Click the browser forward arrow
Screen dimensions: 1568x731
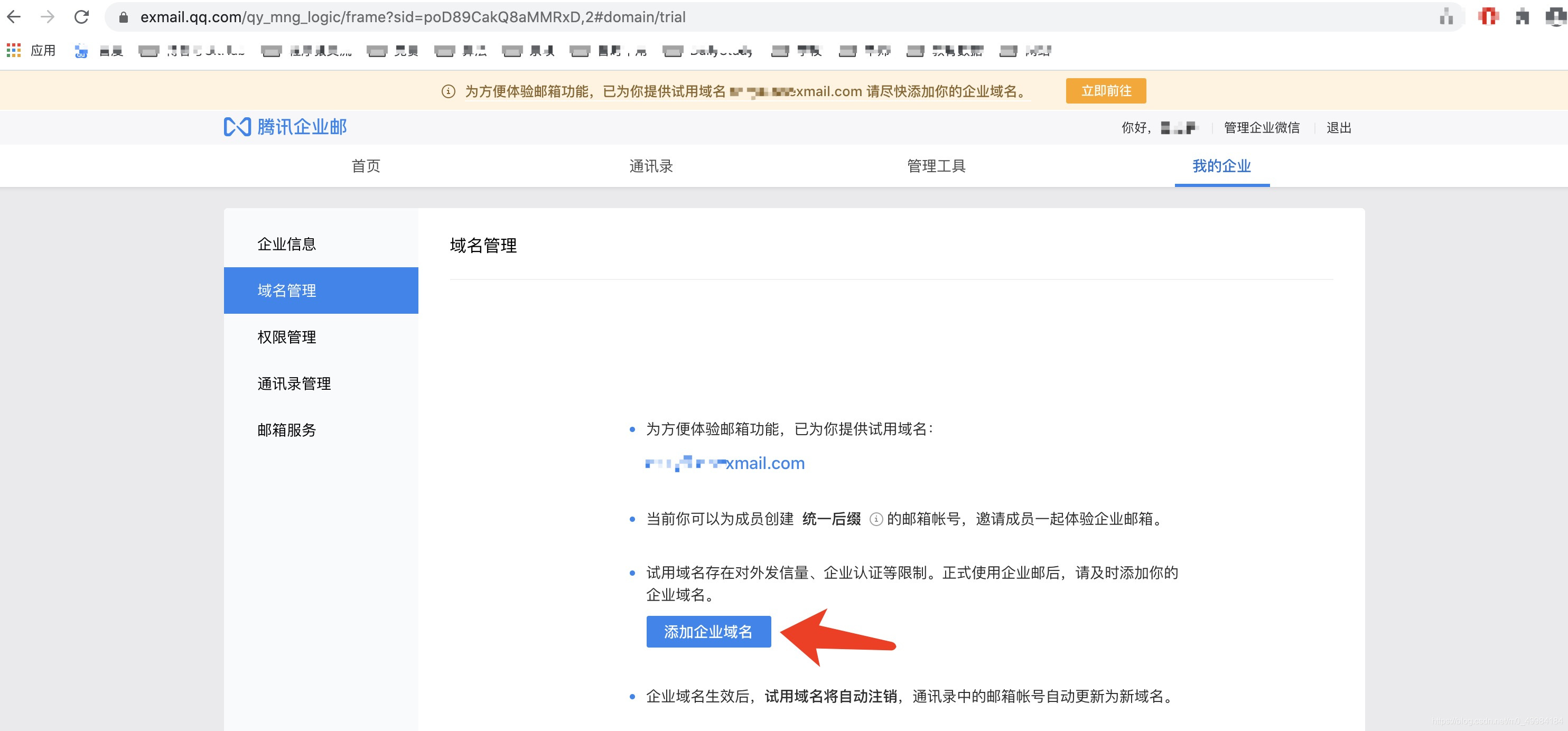point(48,17)
